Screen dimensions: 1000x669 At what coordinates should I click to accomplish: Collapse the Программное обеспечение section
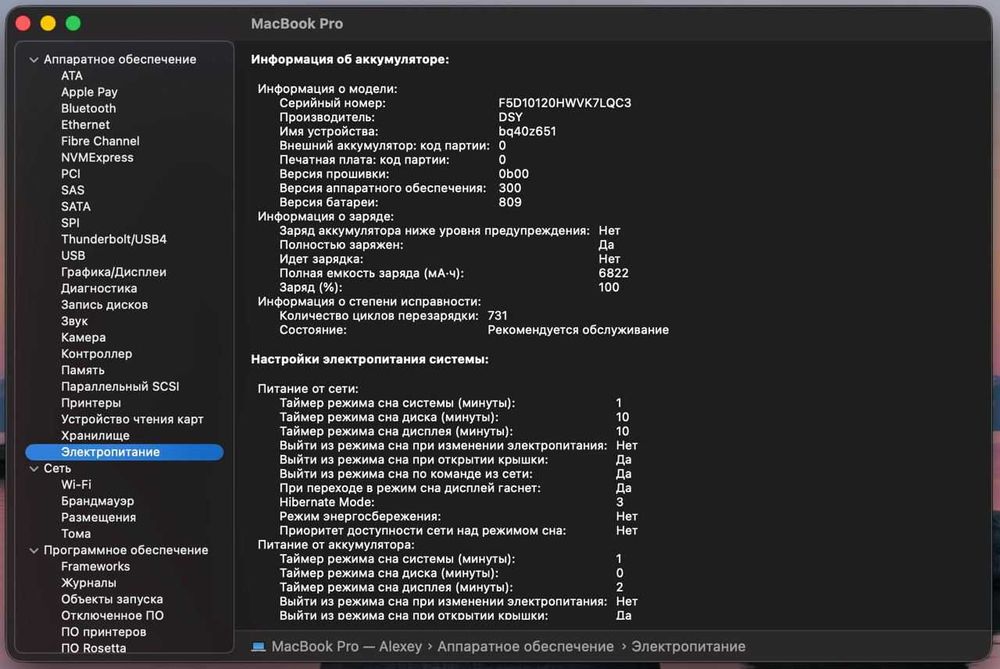34,550
